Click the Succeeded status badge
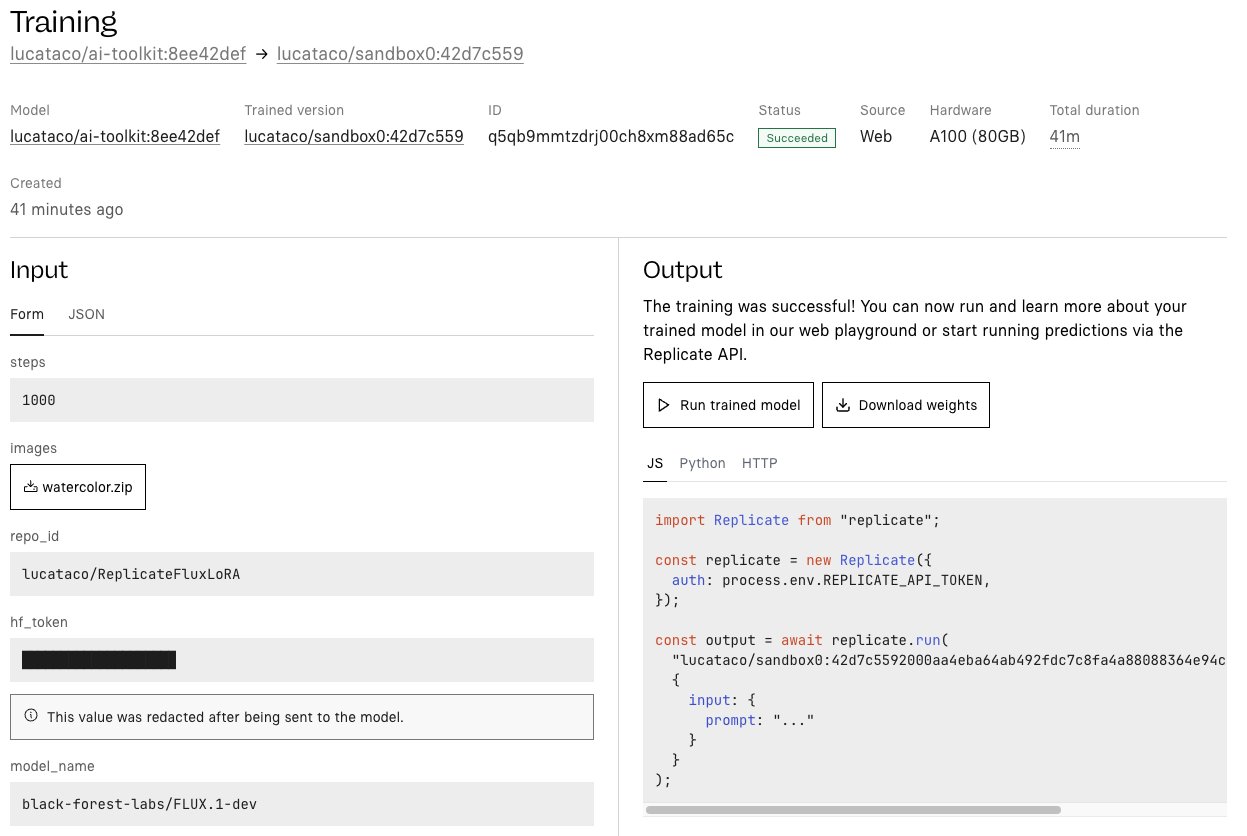 pyautogui.click(x=797, y=138)
